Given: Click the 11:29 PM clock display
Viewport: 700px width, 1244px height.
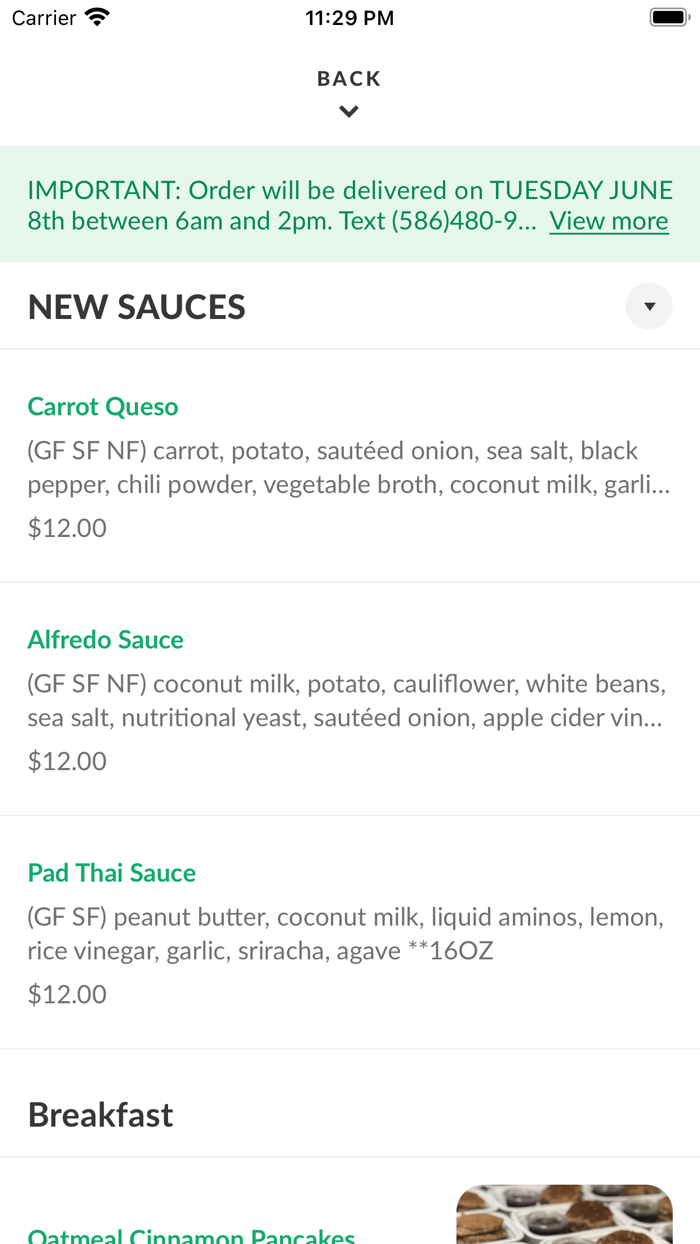Looking at the screenshot, I should click(x=349, y=16).
